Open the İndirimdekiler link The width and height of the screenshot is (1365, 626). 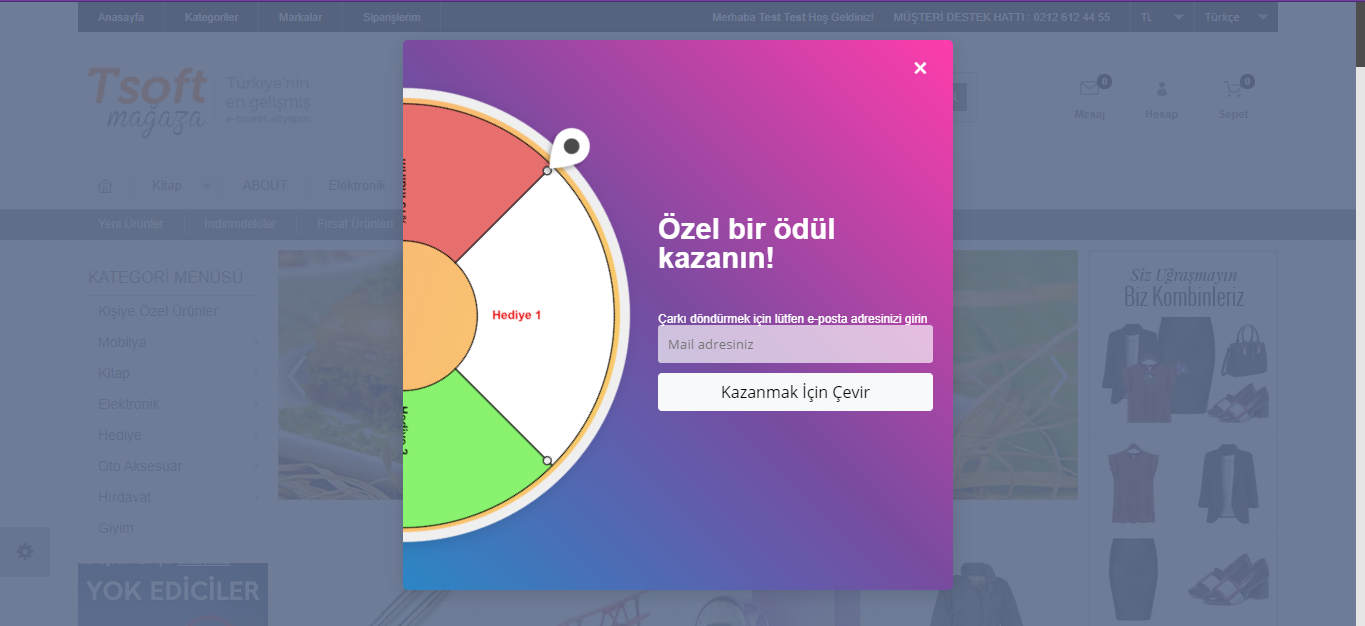(x=240, y=223)
